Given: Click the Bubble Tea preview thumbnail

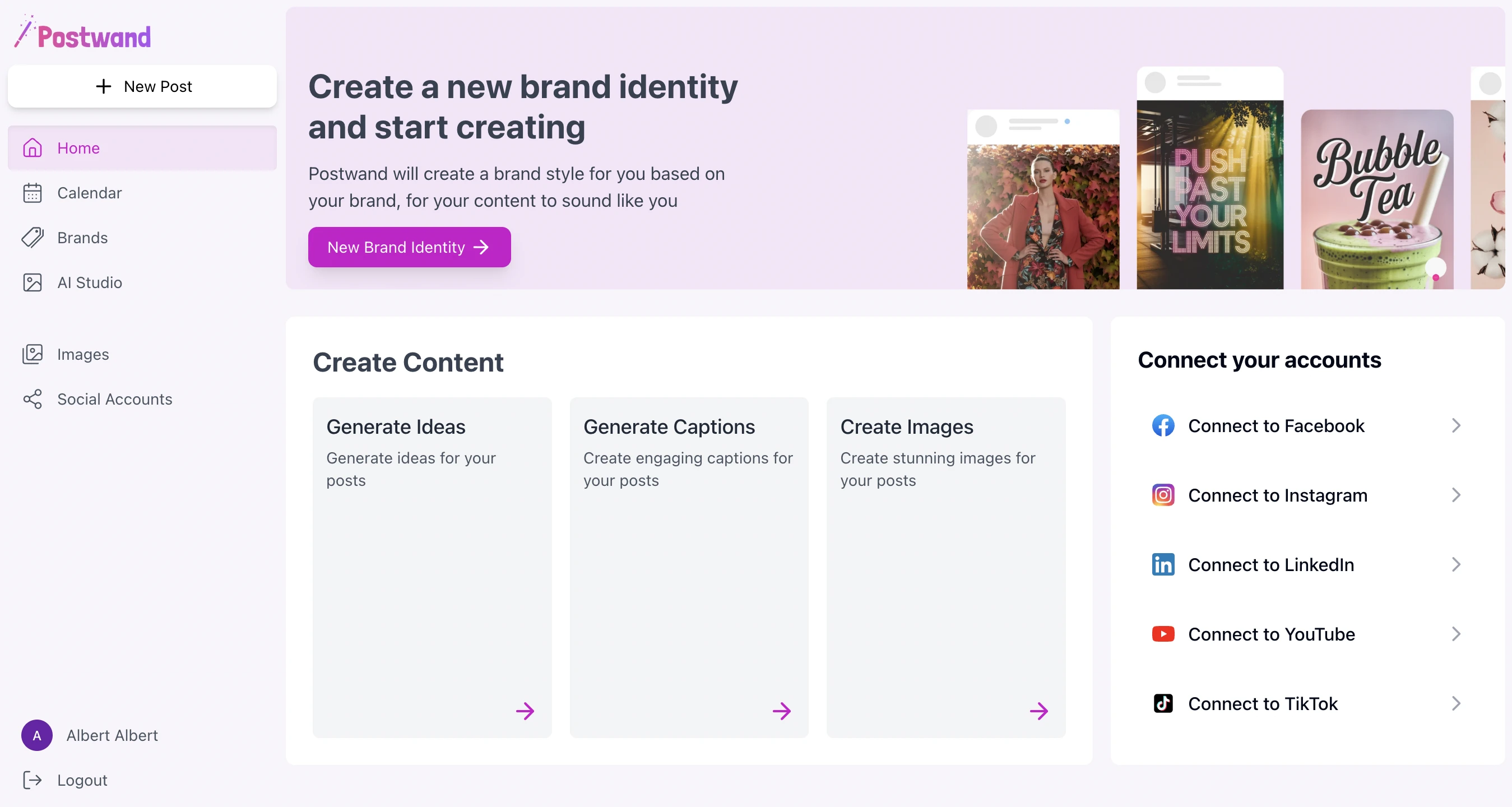Looking at the screenshot, I should point(1376,200).
